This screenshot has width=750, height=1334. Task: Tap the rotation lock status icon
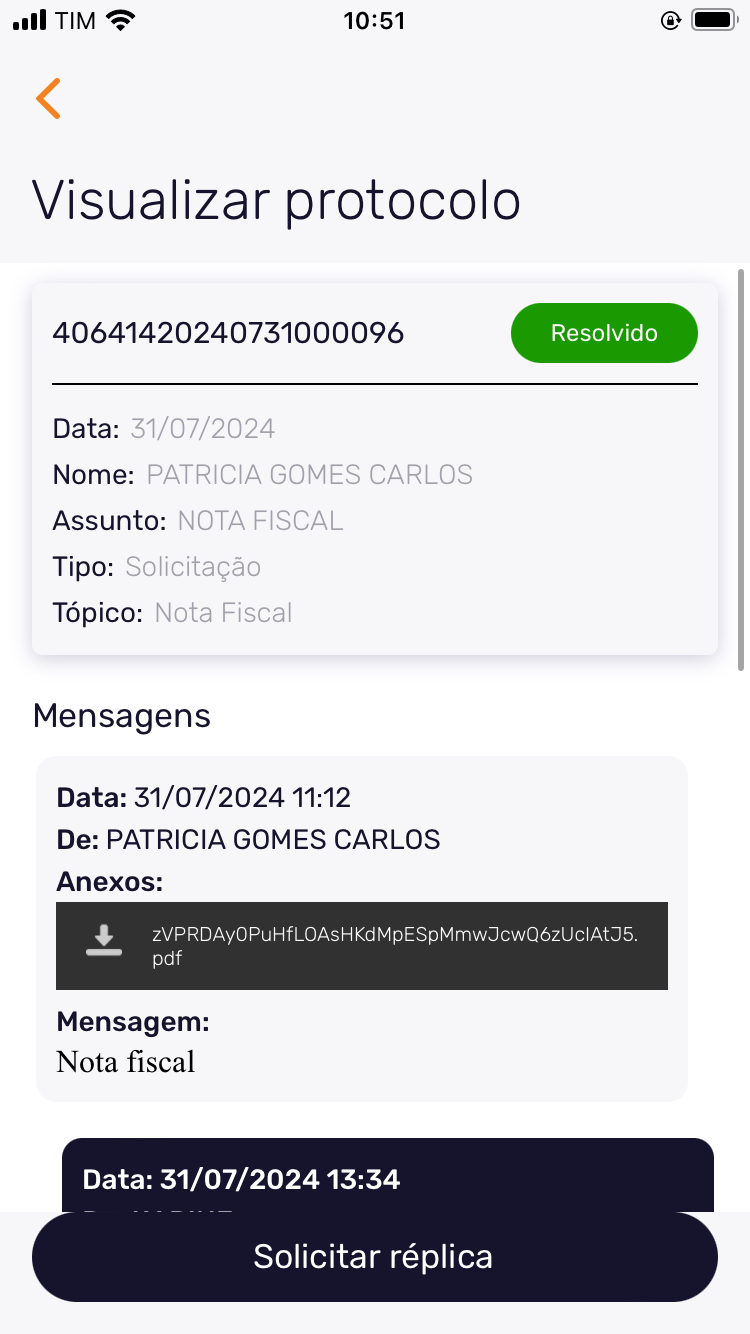[x=671, y=20]
